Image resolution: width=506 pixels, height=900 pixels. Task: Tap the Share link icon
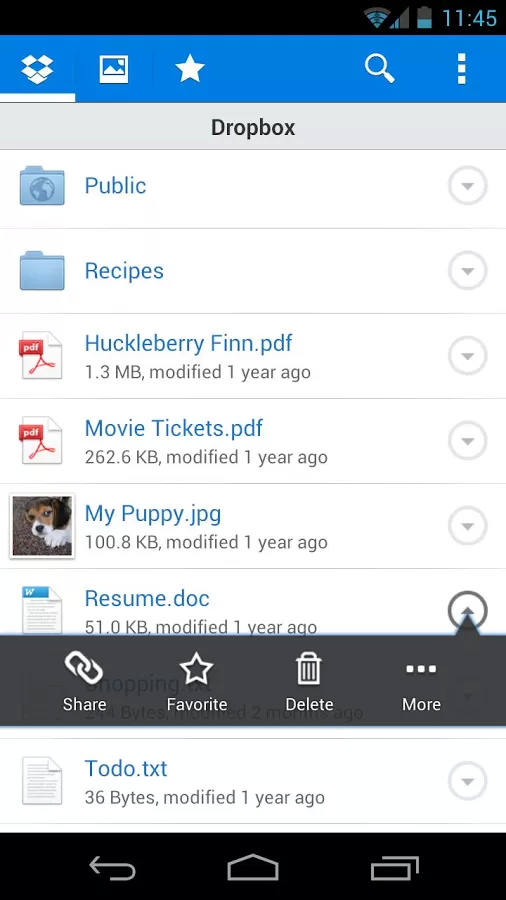tap(84, 681)
